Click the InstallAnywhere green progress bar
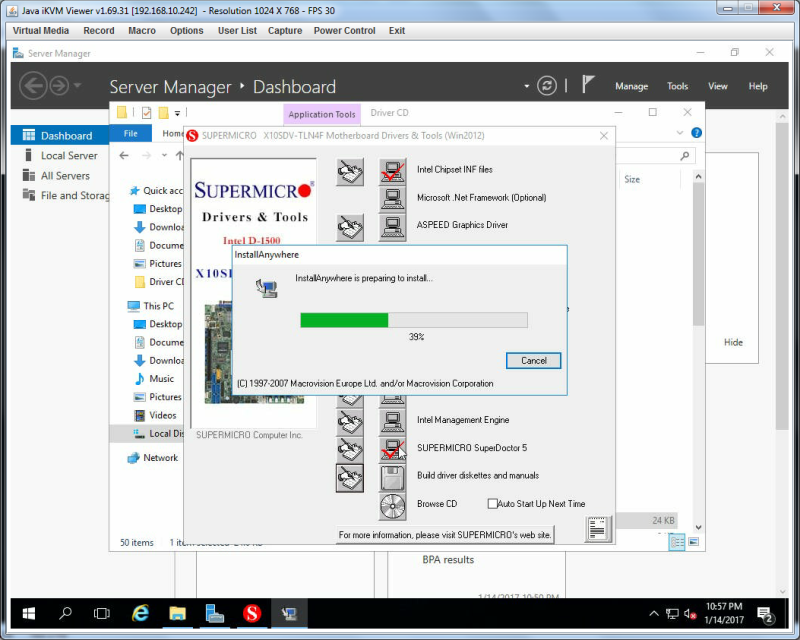 pyautogui.click(x=414, y=320)
